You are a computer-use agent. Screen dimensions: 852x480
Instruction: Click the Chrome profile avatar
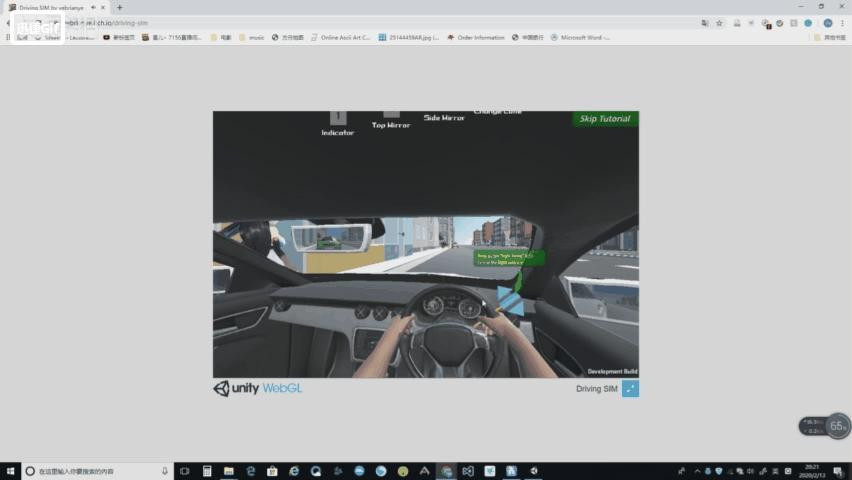(828, 23)
